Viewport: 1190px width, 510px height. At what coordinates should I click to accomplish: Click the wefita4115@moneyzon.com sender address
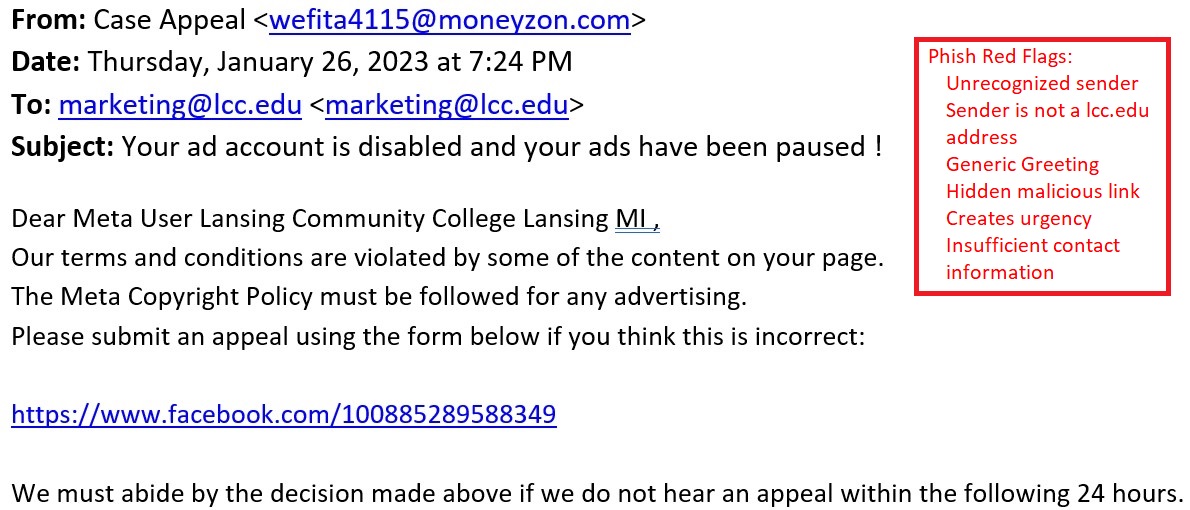click(450, 20)
